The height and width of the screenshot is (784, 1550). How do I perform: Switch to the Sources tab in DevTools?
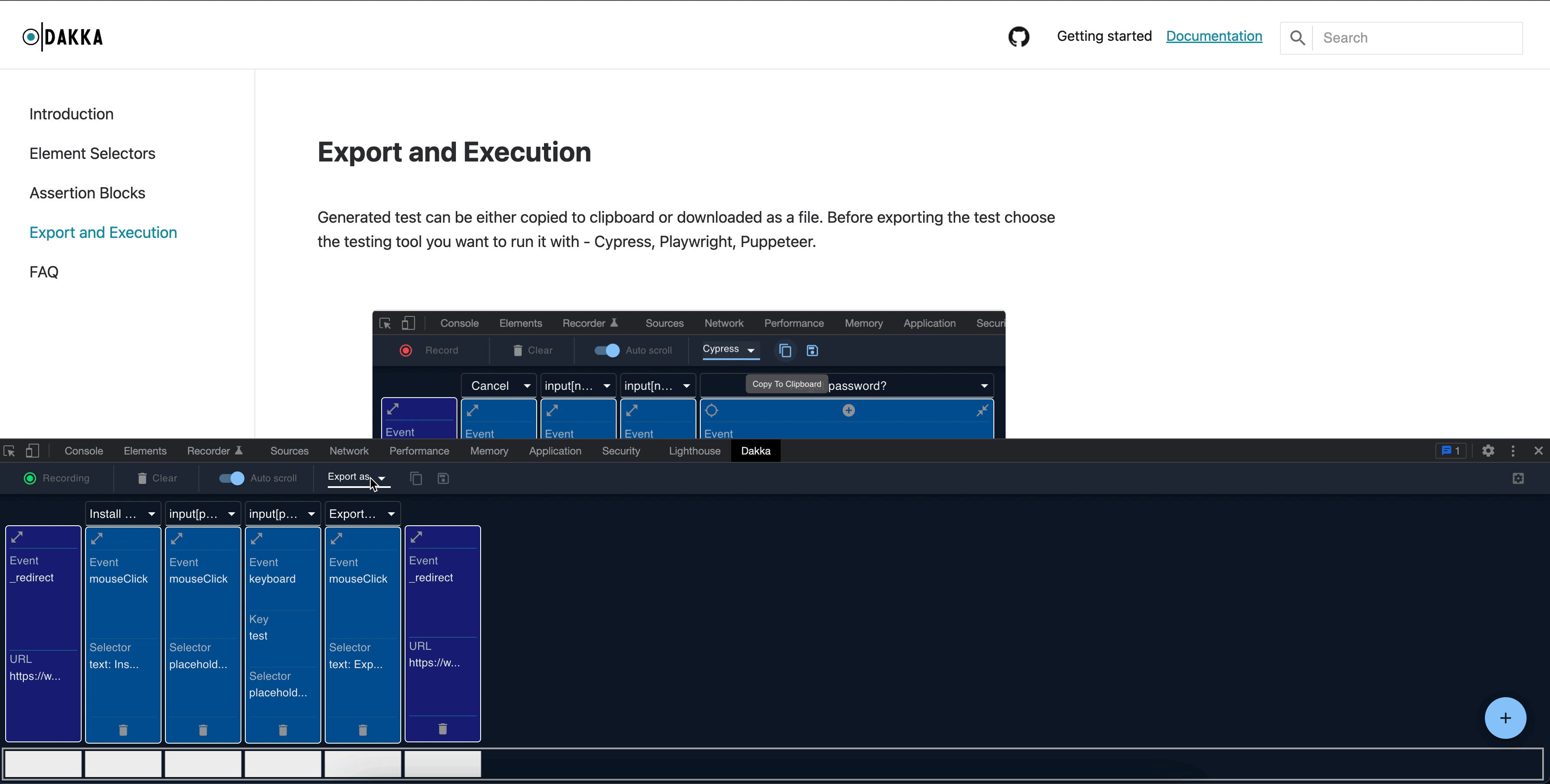pyautogui.click(x=290, y=451)
